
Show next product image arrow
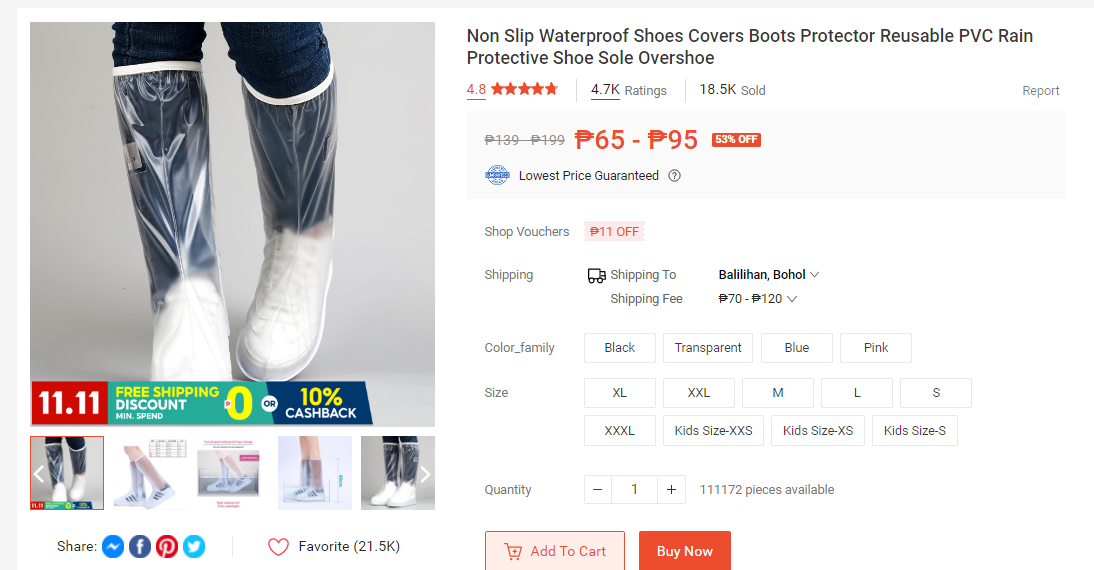425,474
